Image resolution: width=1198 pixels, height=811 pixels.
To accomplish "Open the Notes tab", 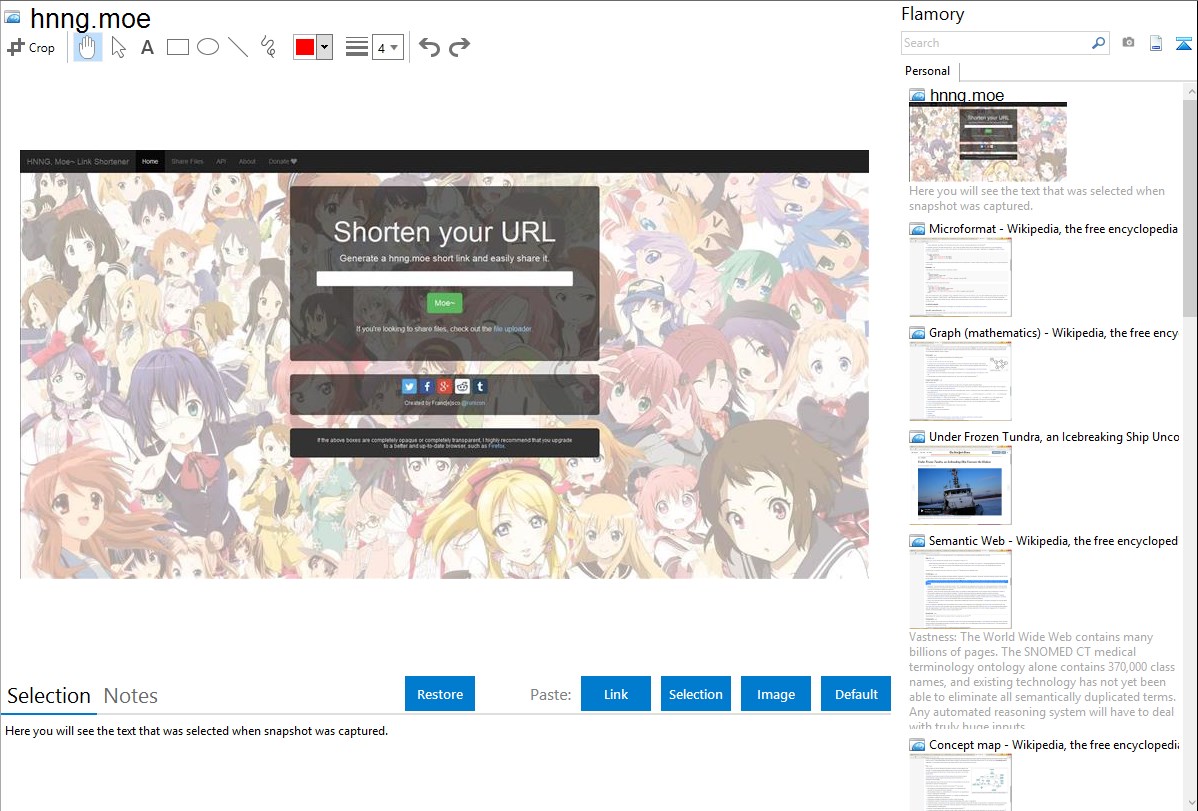I will [131, 696].
